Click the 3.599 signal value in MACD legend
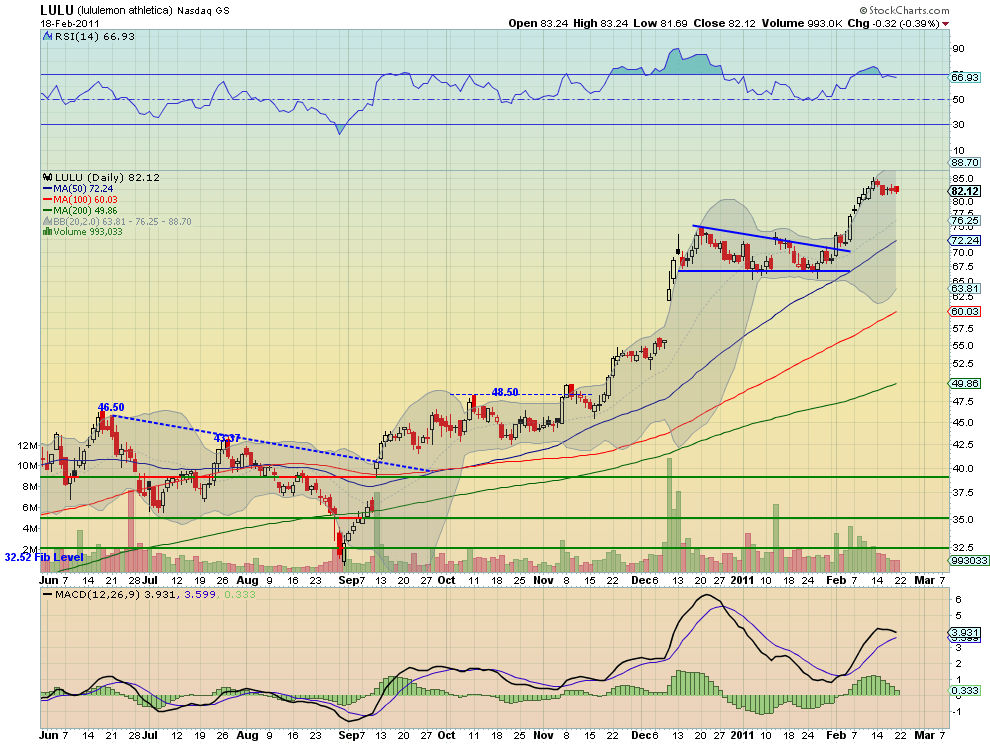The width and height of the screenshot is (990, 744). click(198, 594)
